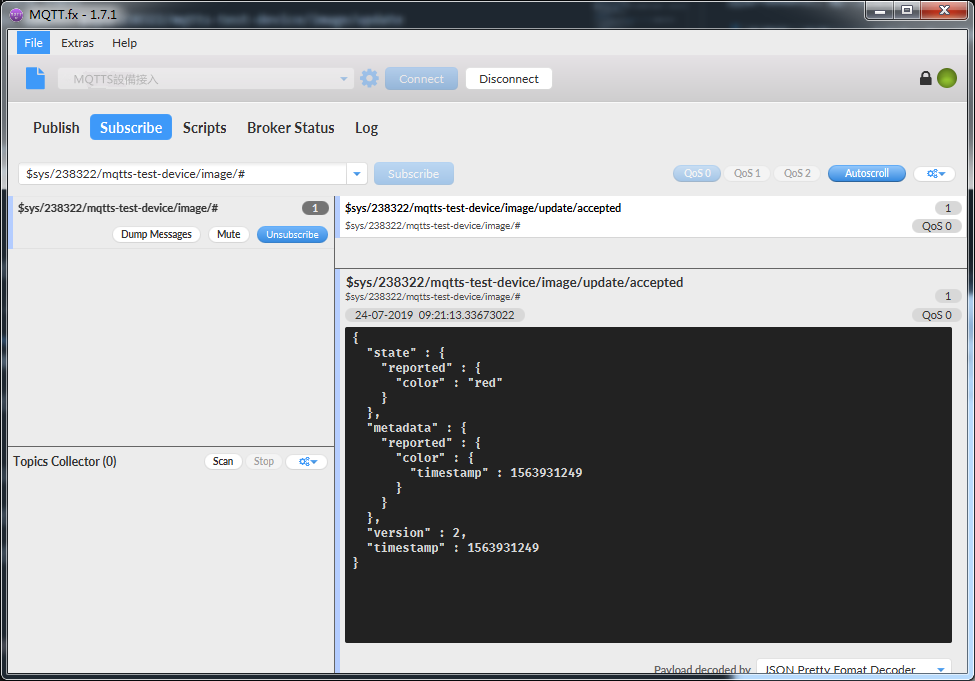Switch to the Publish tab
Image resolution: width=975 pixels, height=681 pixels.
[x=56, y=127]
